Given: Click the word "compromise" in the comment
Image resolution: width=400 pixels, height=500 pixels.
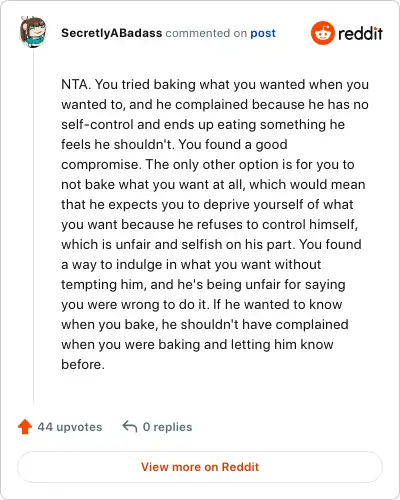Looking at the screenshot, I should (x=100, y=165).
